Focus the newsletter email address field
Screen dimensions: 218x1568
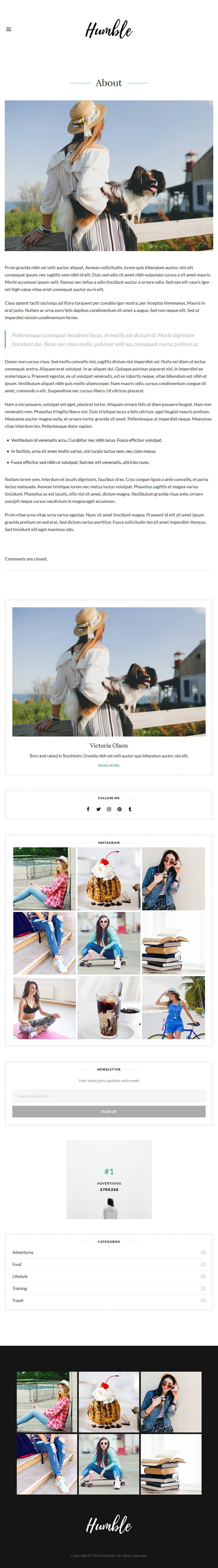pos(109,1096)
